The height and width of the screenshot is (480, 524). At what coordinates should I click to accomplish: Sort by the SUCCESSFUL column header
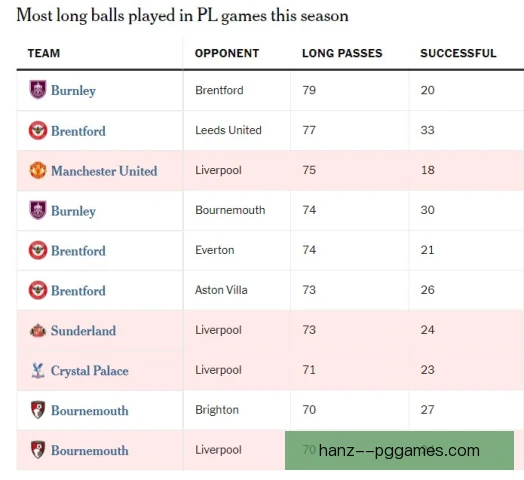458,53
